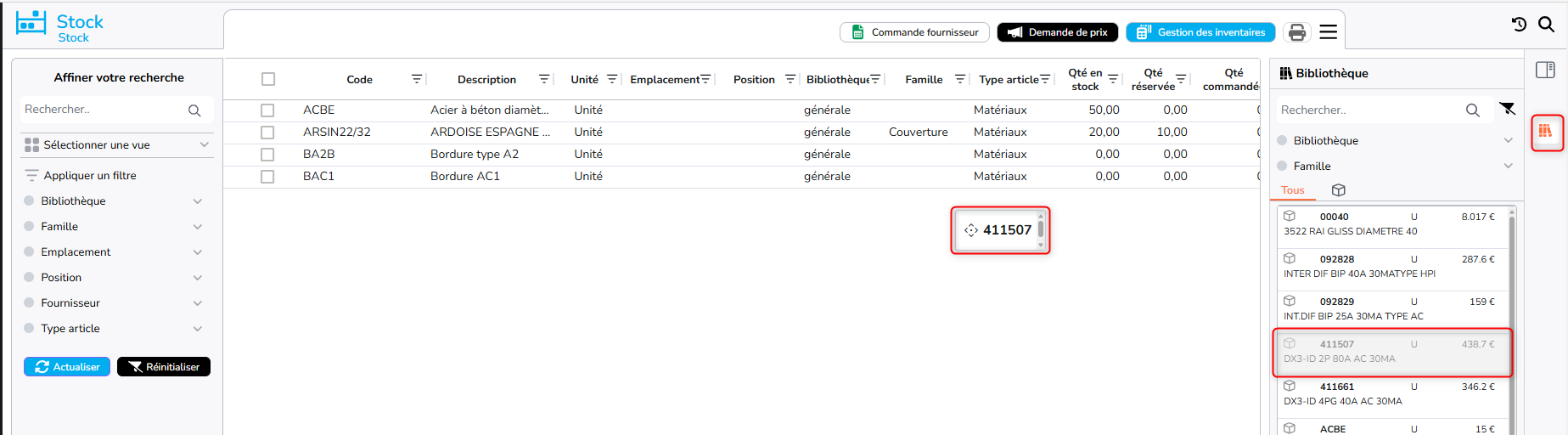
Task: Check the ACBE row checkbox
Action: click(267, 110)
